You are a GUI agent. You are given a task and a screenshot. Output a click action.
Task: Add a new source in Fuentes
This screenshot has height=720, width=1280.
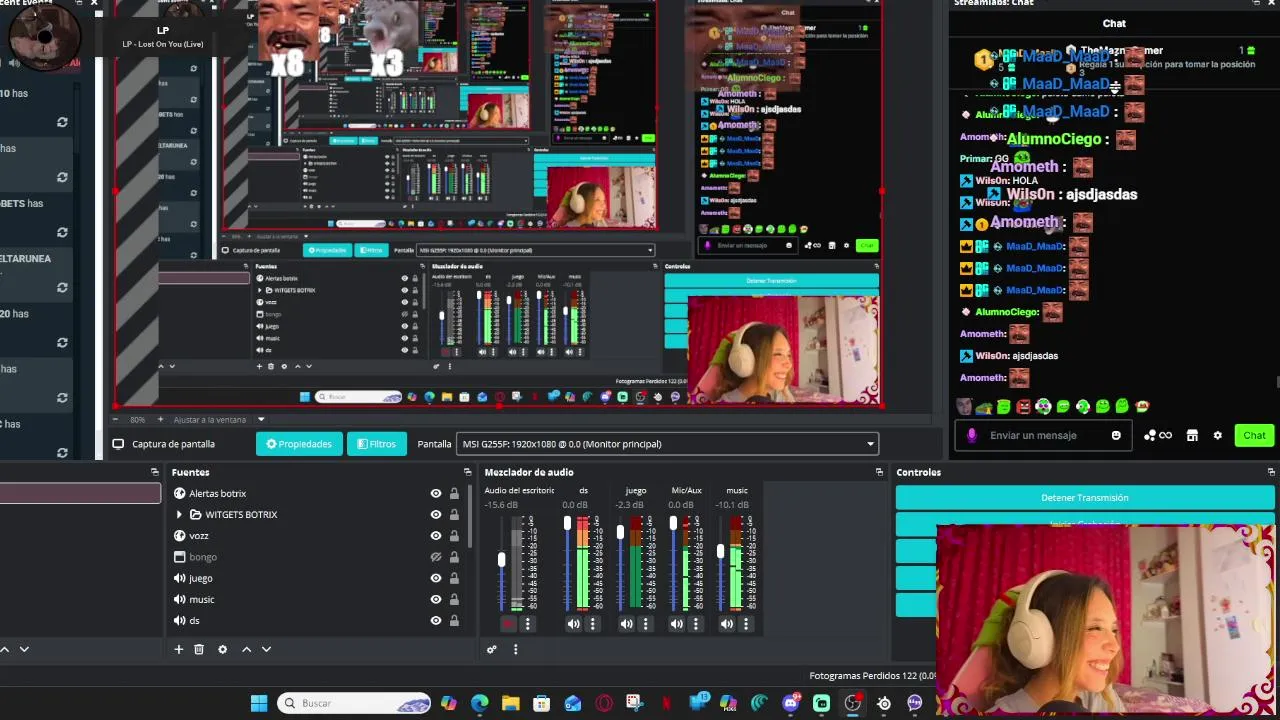tap(179, 649)
